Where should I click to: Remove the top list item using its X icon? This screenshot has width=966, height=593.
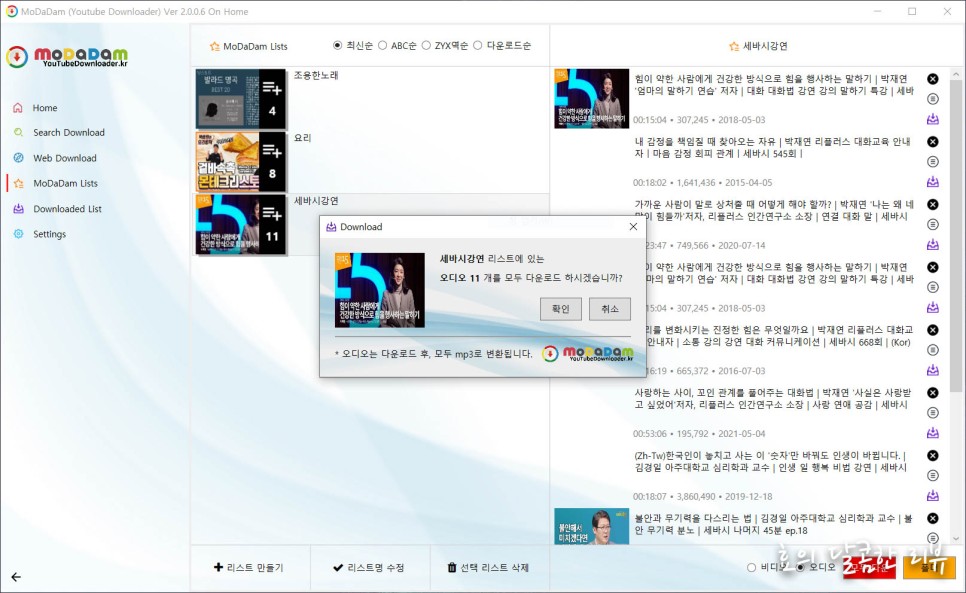pos(933,78)
